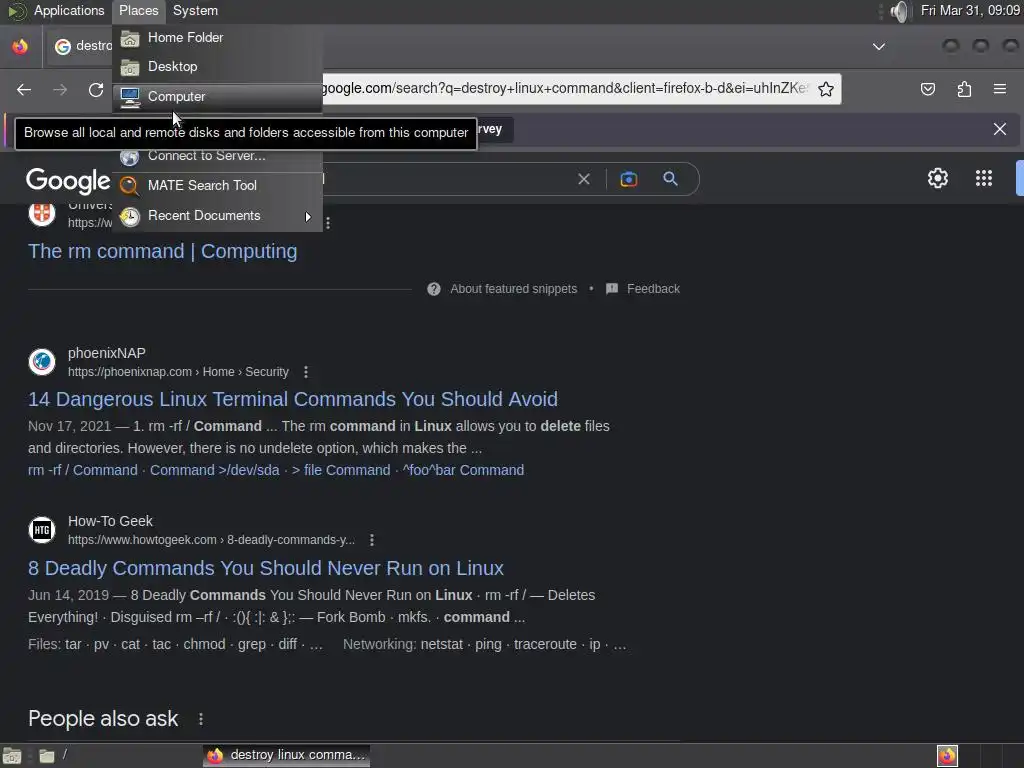Open the Google apps grid
The height and width of the screenshot is (768, 1024).
[984, 178]
